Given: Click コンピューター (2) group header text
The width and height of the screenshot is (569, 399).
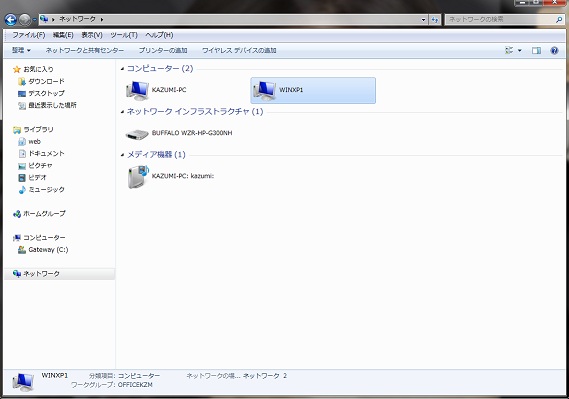Looking at the screenshot, I should point(160,69).
